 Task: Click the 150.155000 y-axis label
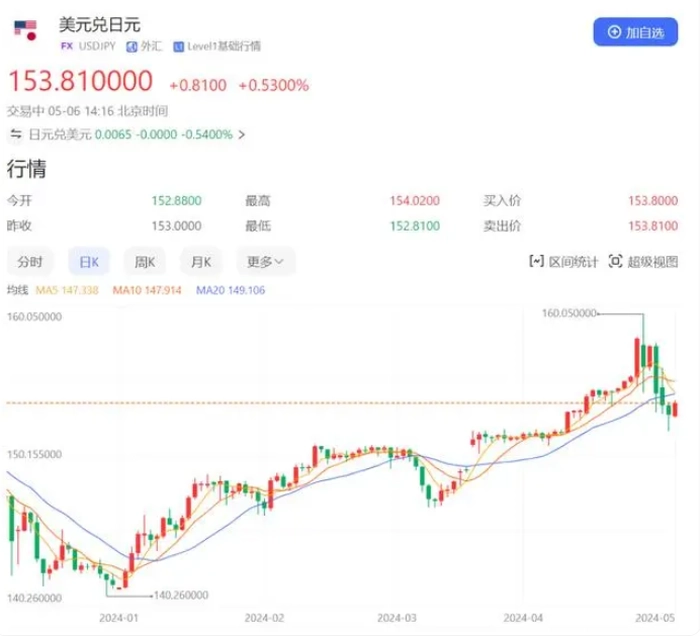34,454
